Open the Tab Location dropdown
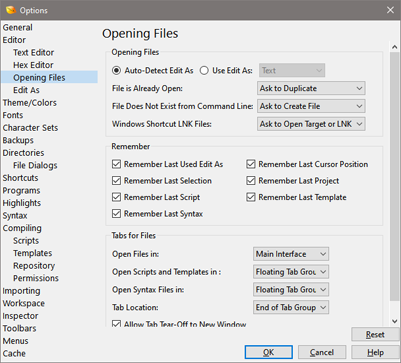 tap(291, 307)
